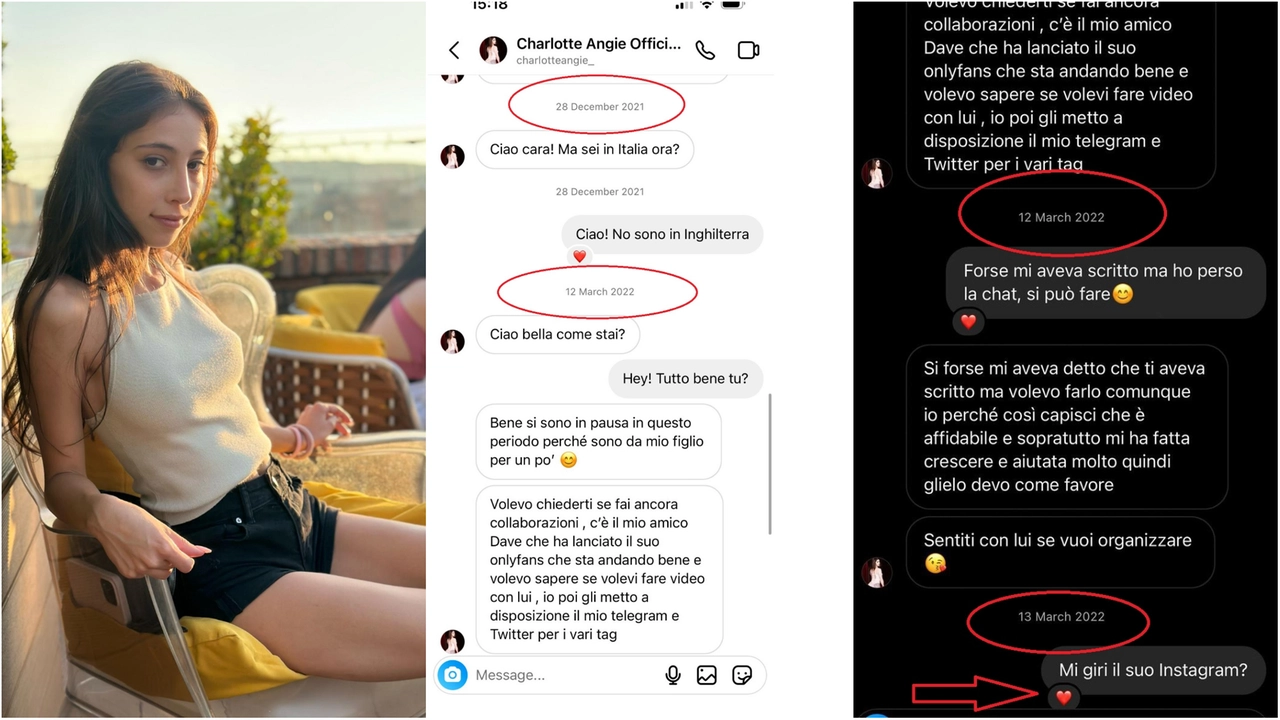Open the photo gallery icon in message bar

(707, 675)
